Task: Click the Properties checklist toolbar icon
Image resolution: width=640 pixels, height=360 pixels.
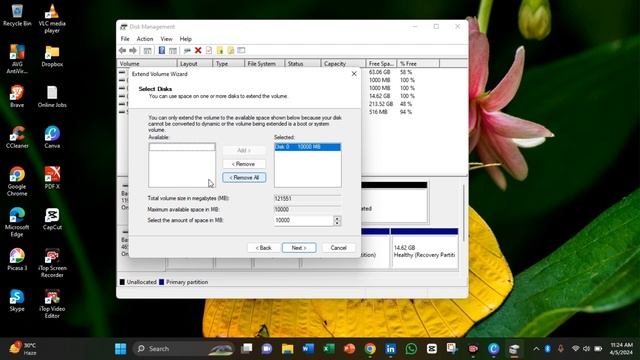Action: coord(209,50)
